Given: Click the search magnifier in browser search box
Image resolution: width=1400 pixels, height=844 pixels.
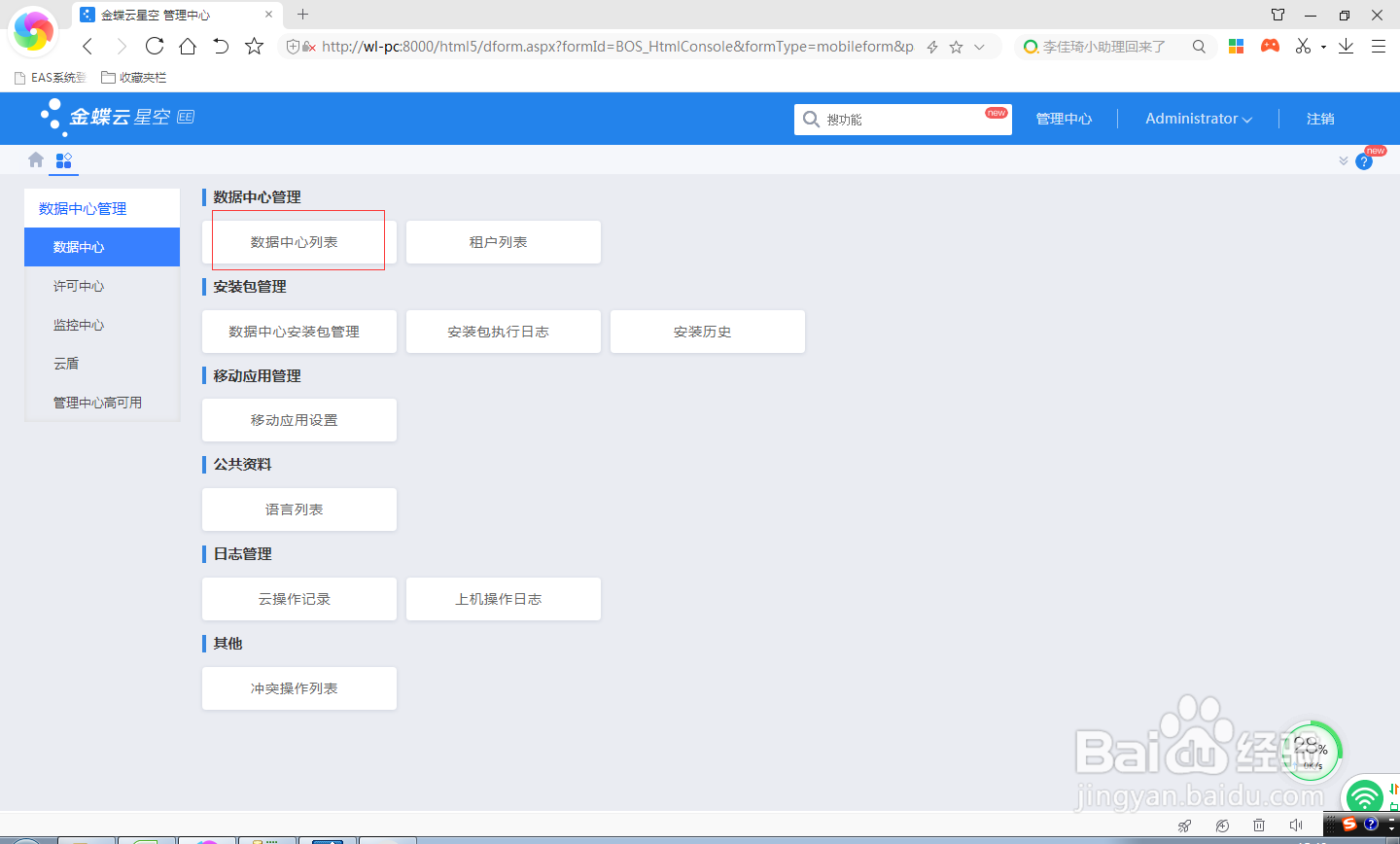Looking at the screenshot, I should coord(1199,47).
